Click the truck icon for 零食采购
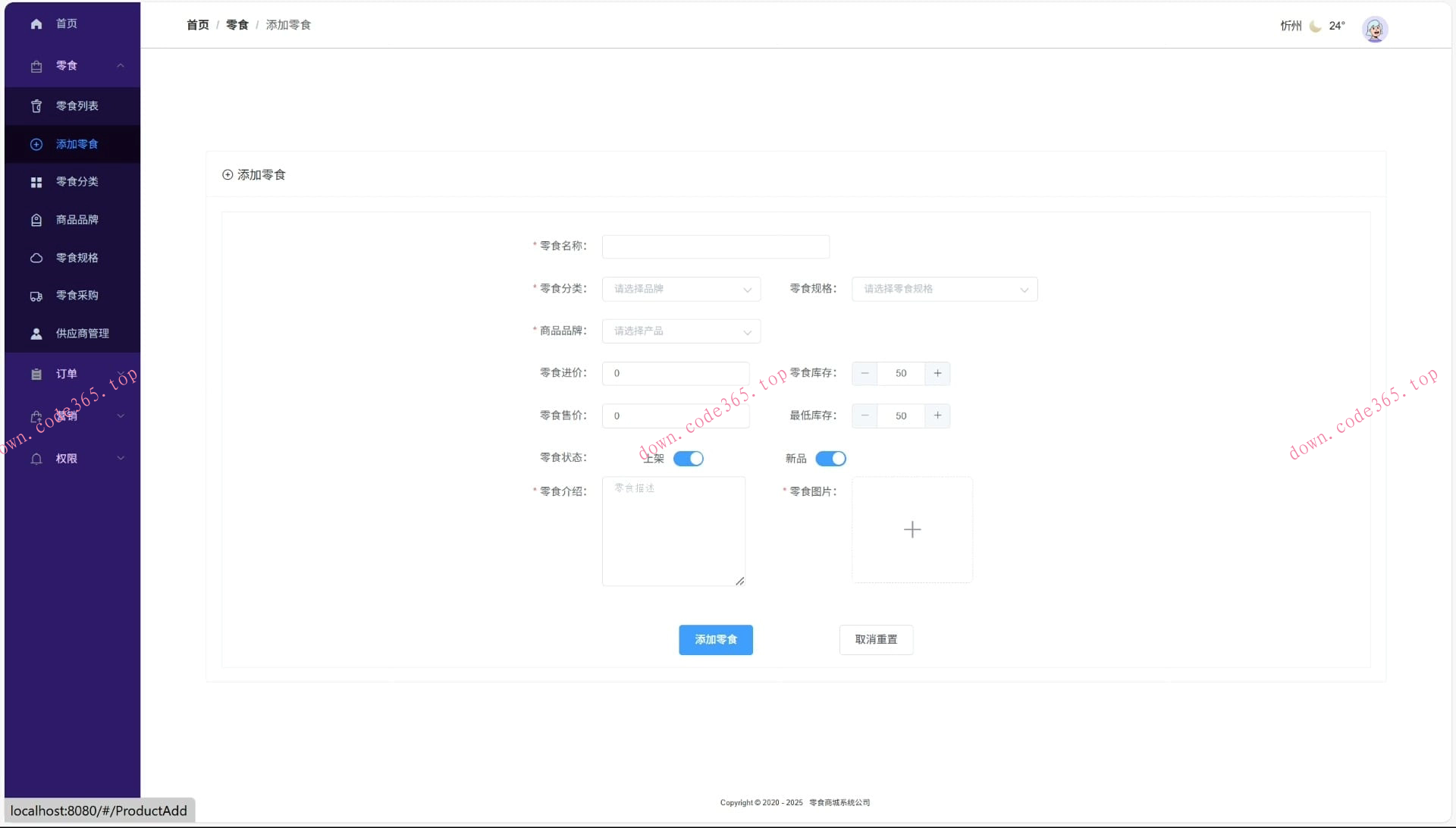Viewport: 1456px width, 828px height. pyautogui.click(x=36, y=296)
